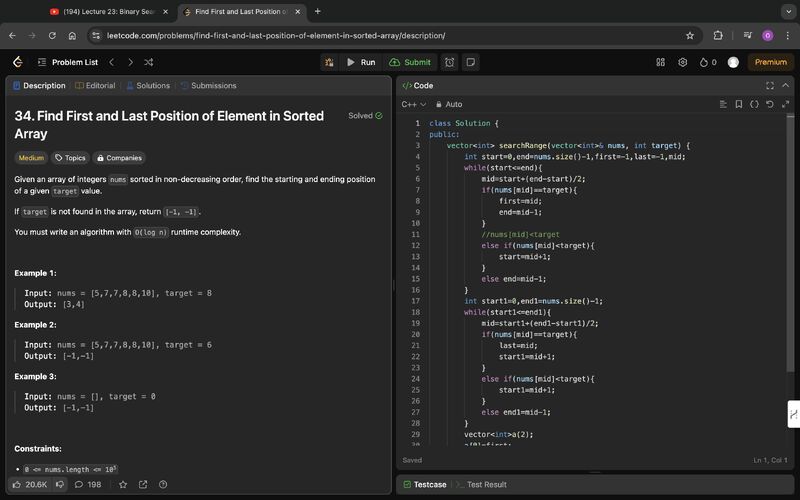The width and height of the screenshot is (800, 500).
Task: Open LeetCode settings gear
Action: point(683,62)
